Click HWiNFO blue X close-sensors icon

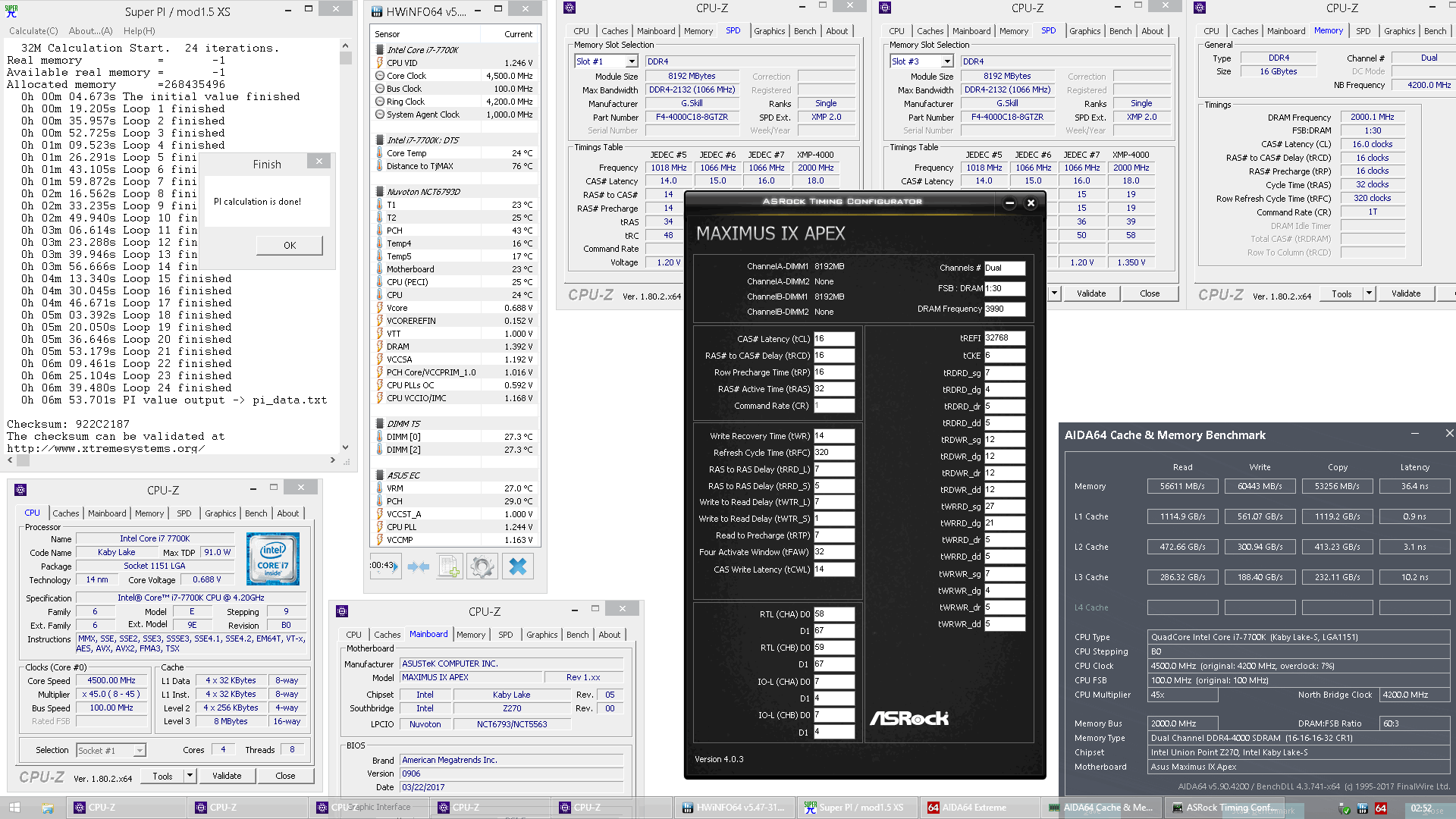[x=517, y=566]
